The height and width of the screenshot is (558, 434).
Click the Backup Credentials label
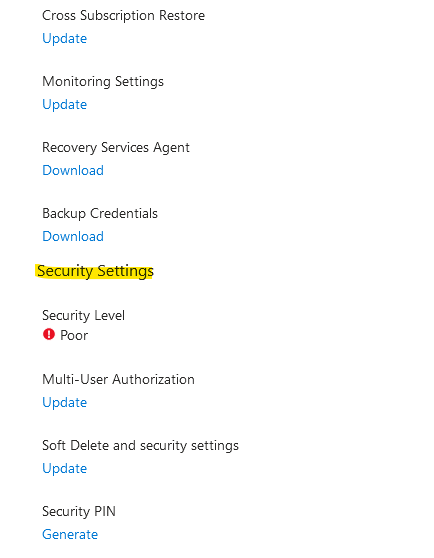point(100,213)
